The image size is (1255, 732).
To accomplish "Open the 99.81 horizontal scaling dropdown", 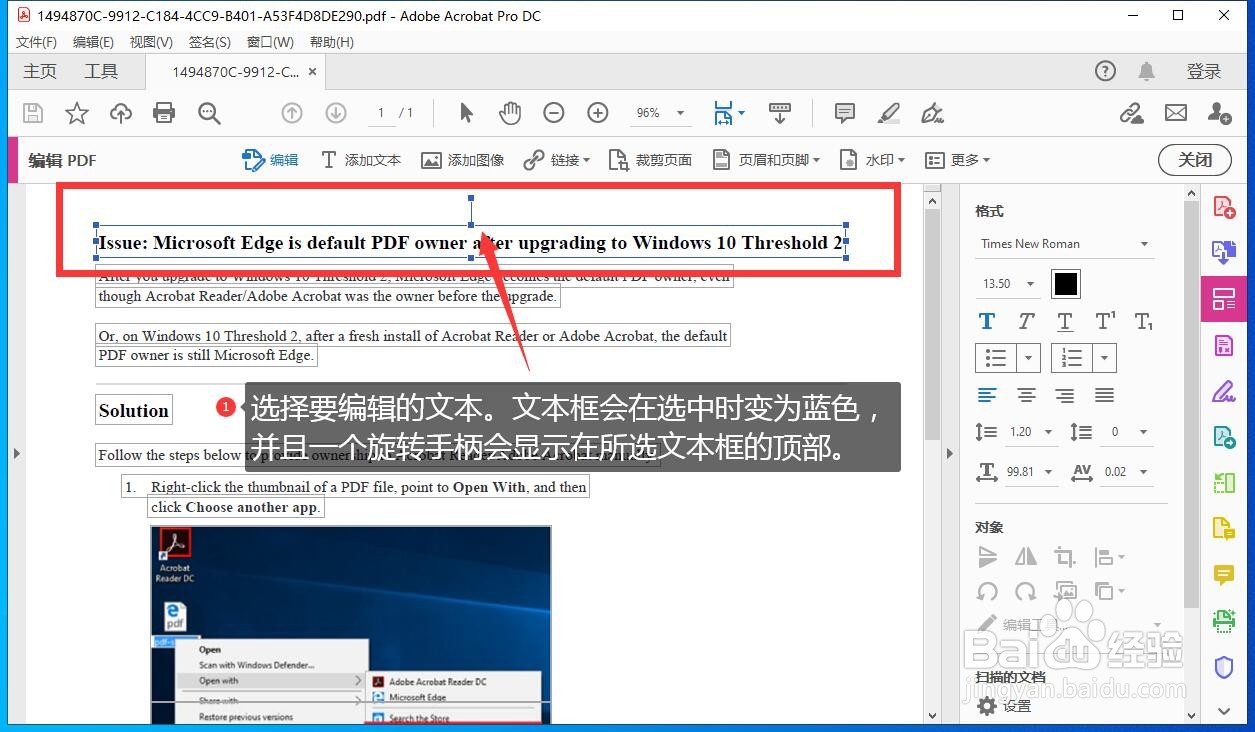I will (x=1030, y=472).
